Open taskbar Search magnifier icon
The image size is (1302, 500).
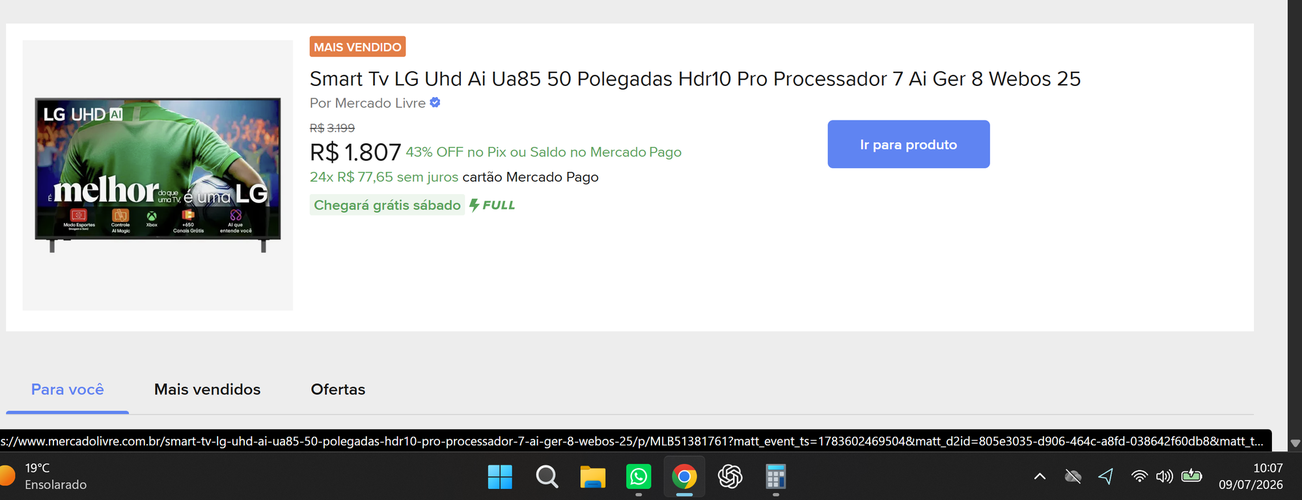(x=547, y=477)
